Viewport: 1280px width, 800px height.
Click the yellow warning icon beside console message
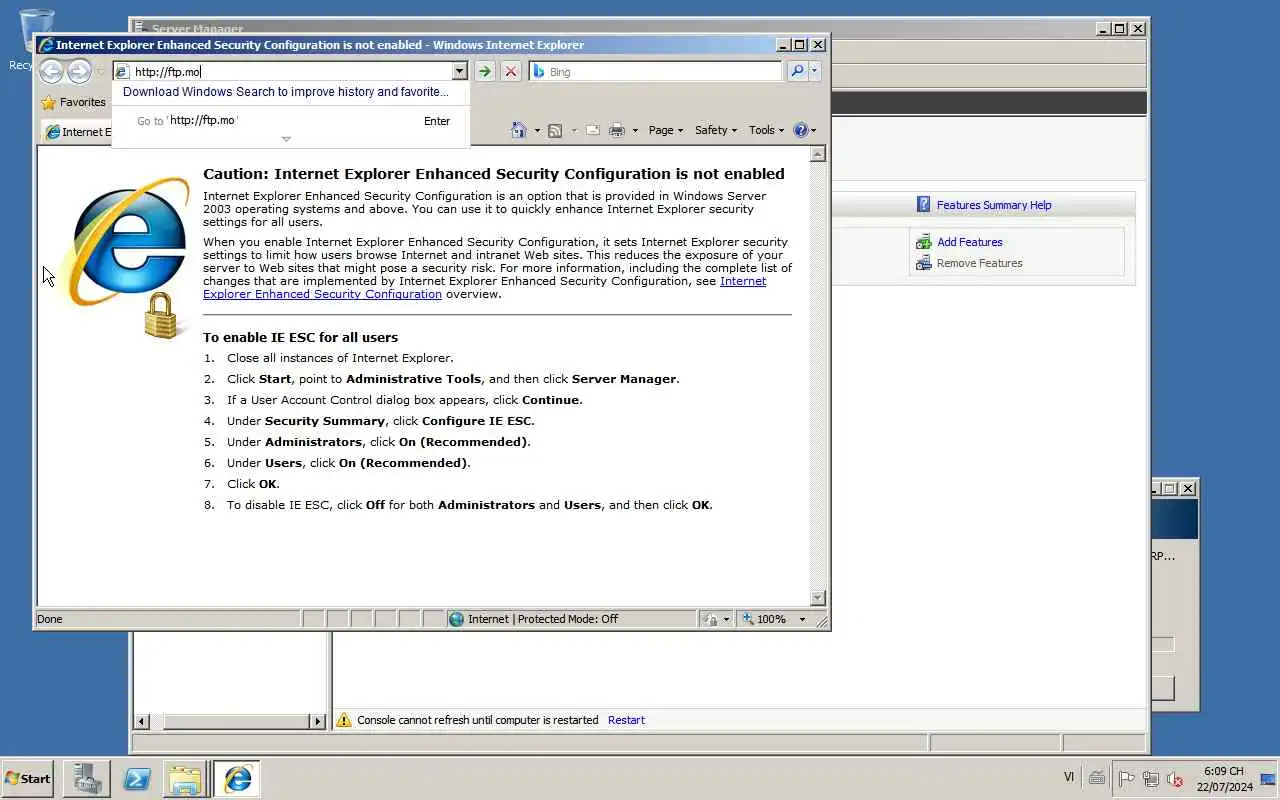coord(344,720)
